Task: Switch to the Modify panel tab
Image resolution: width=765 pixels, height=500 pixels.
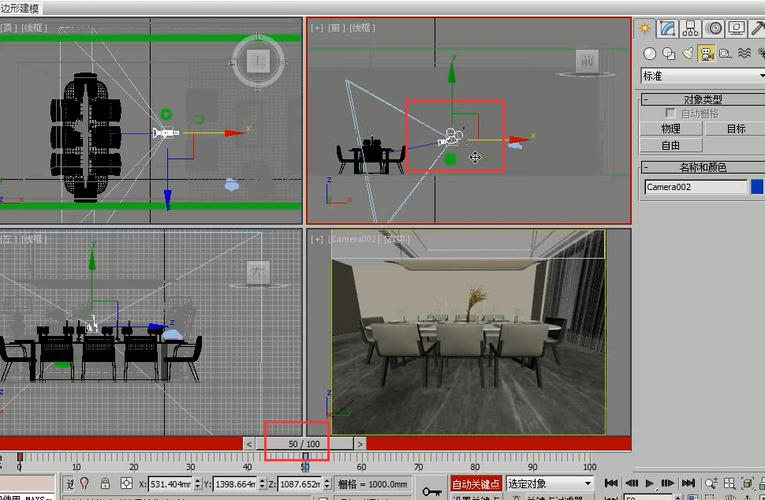Action: point(667,28)
